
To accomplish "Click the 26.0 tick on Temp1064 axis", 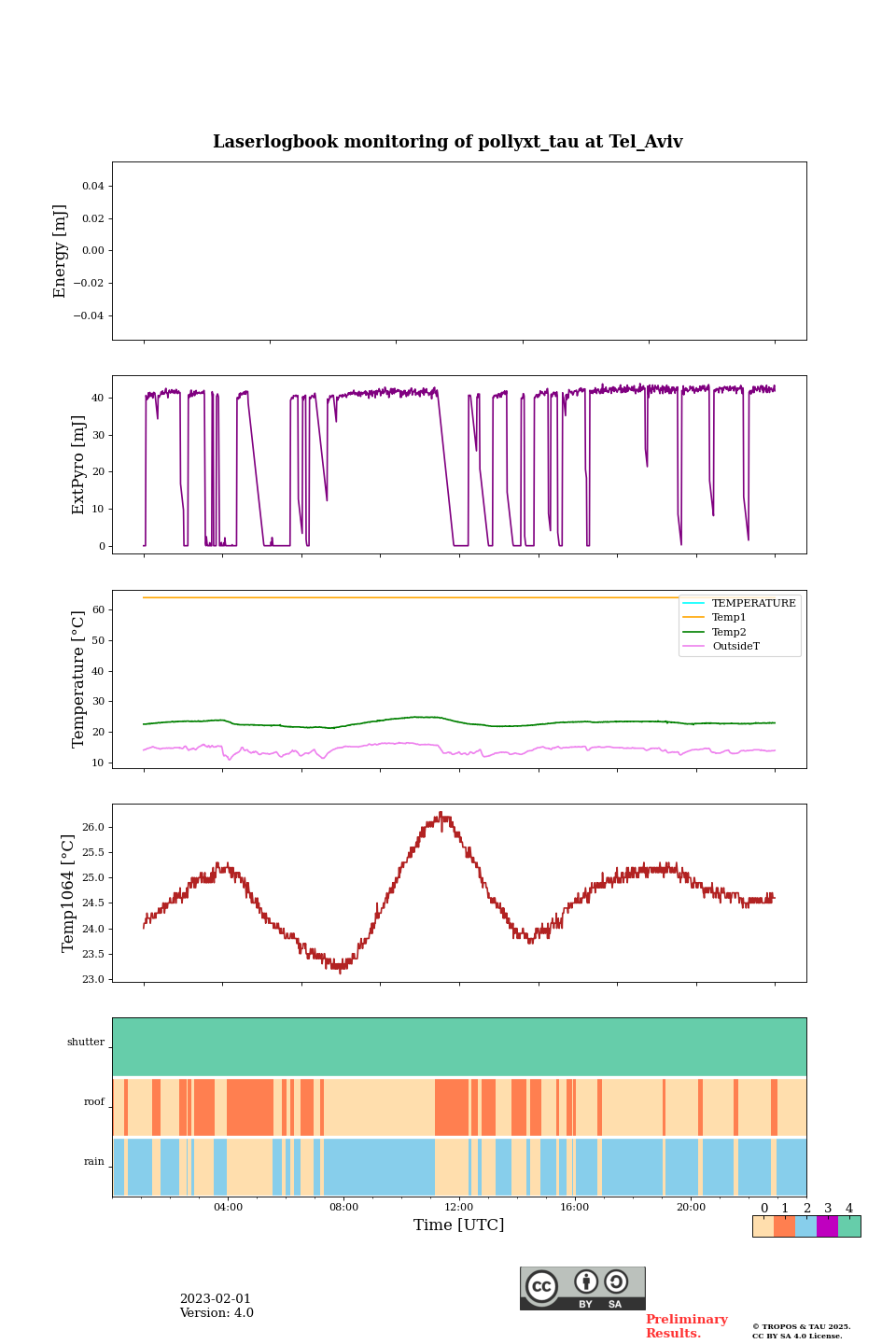I will (93, 827).
